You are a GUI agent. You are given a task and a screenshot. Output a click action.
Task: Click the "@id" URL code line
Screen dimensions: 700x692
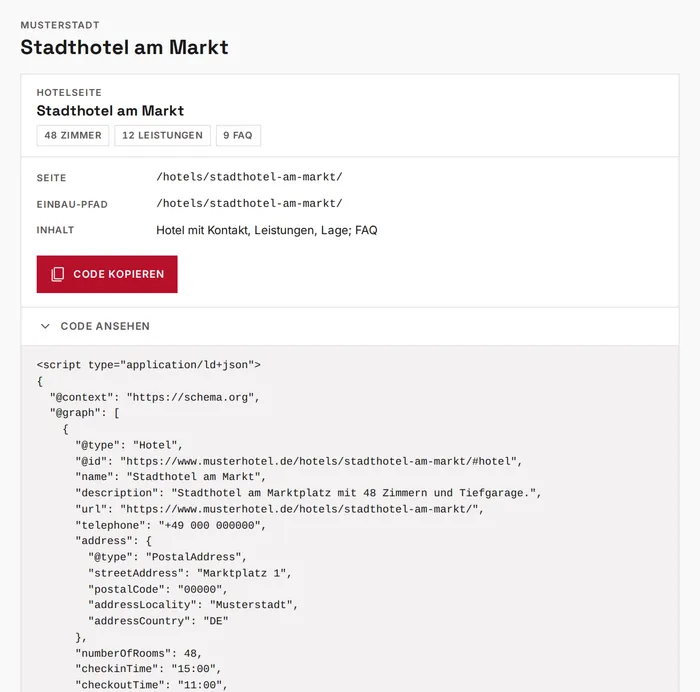coord(299,461)
